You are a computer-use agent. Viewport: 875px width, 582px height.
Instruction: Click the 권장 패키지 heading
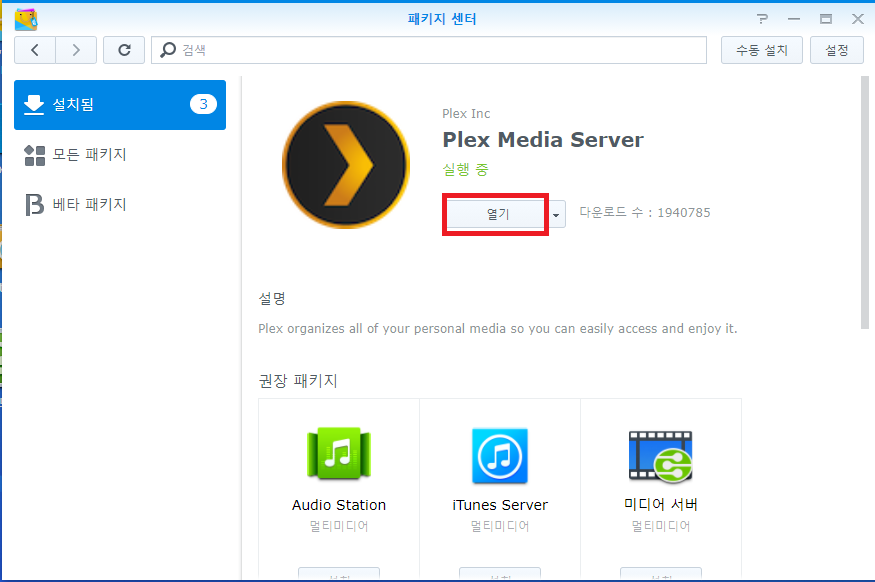[x=298, y=381]
